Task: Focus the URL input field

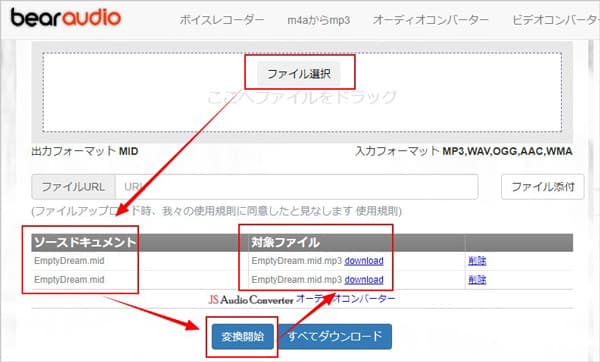Action: click(x=297, y=187)
